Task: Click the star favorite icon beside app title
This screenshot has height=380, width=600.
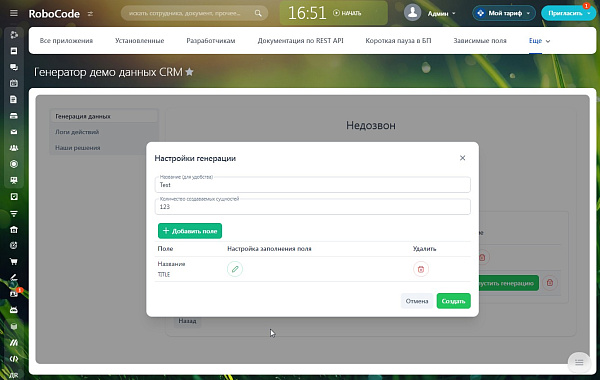Action: 189,72
